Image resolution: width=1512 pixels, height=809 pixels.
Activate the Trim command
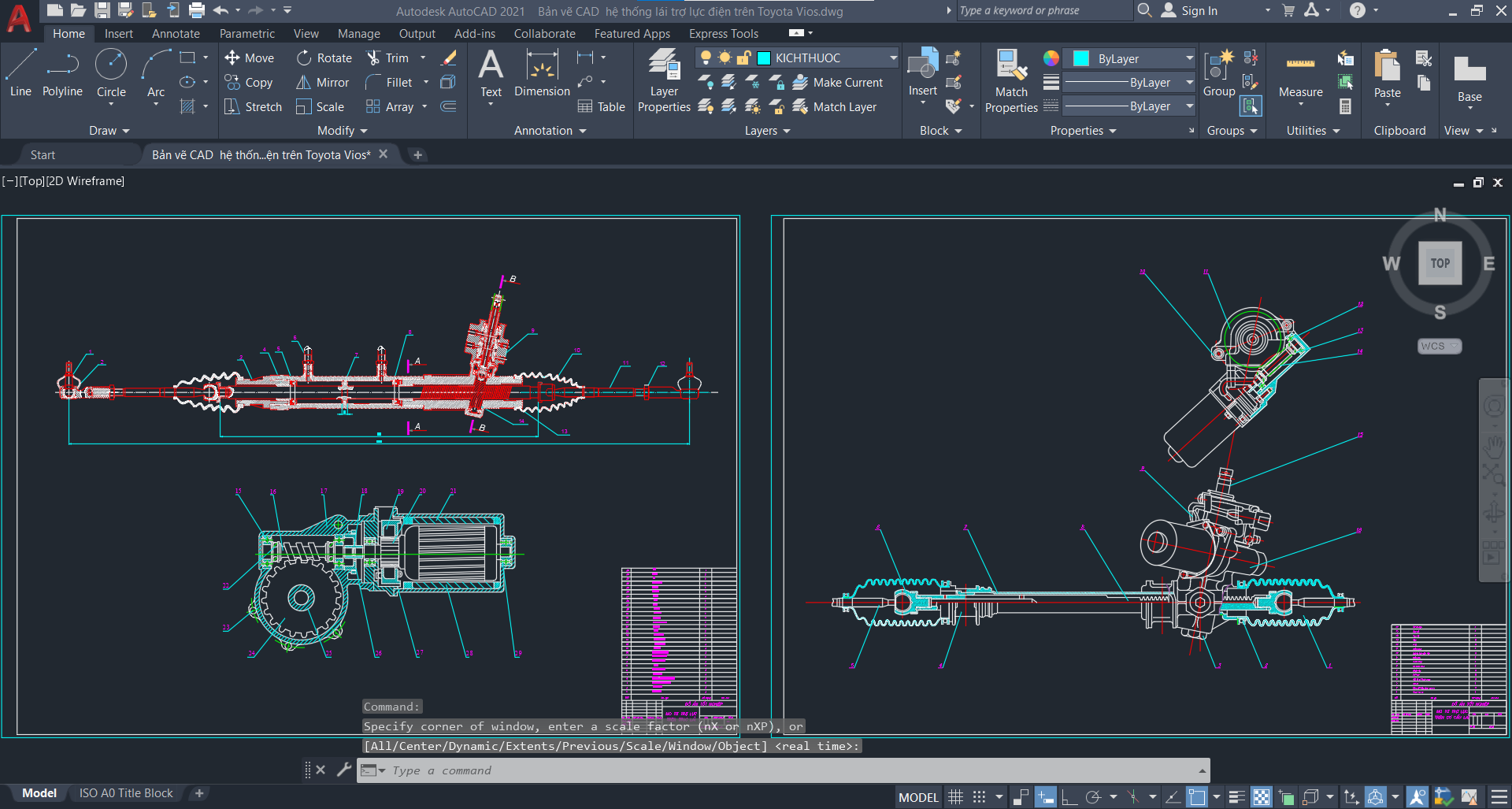(387, 58)
